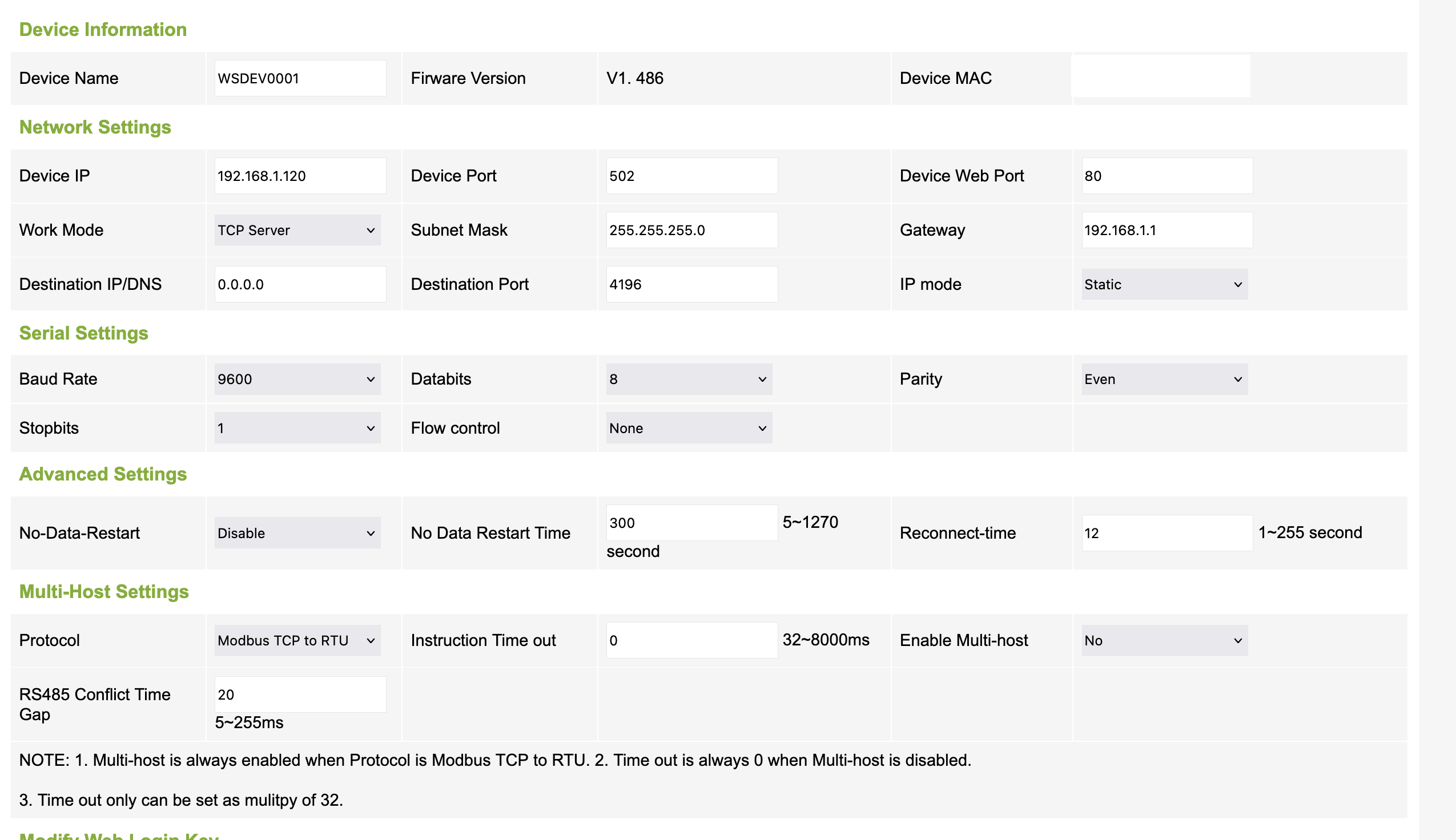Focus the RS485 Conflict Time Gap field
The image size is (1456, 840).
300,694
